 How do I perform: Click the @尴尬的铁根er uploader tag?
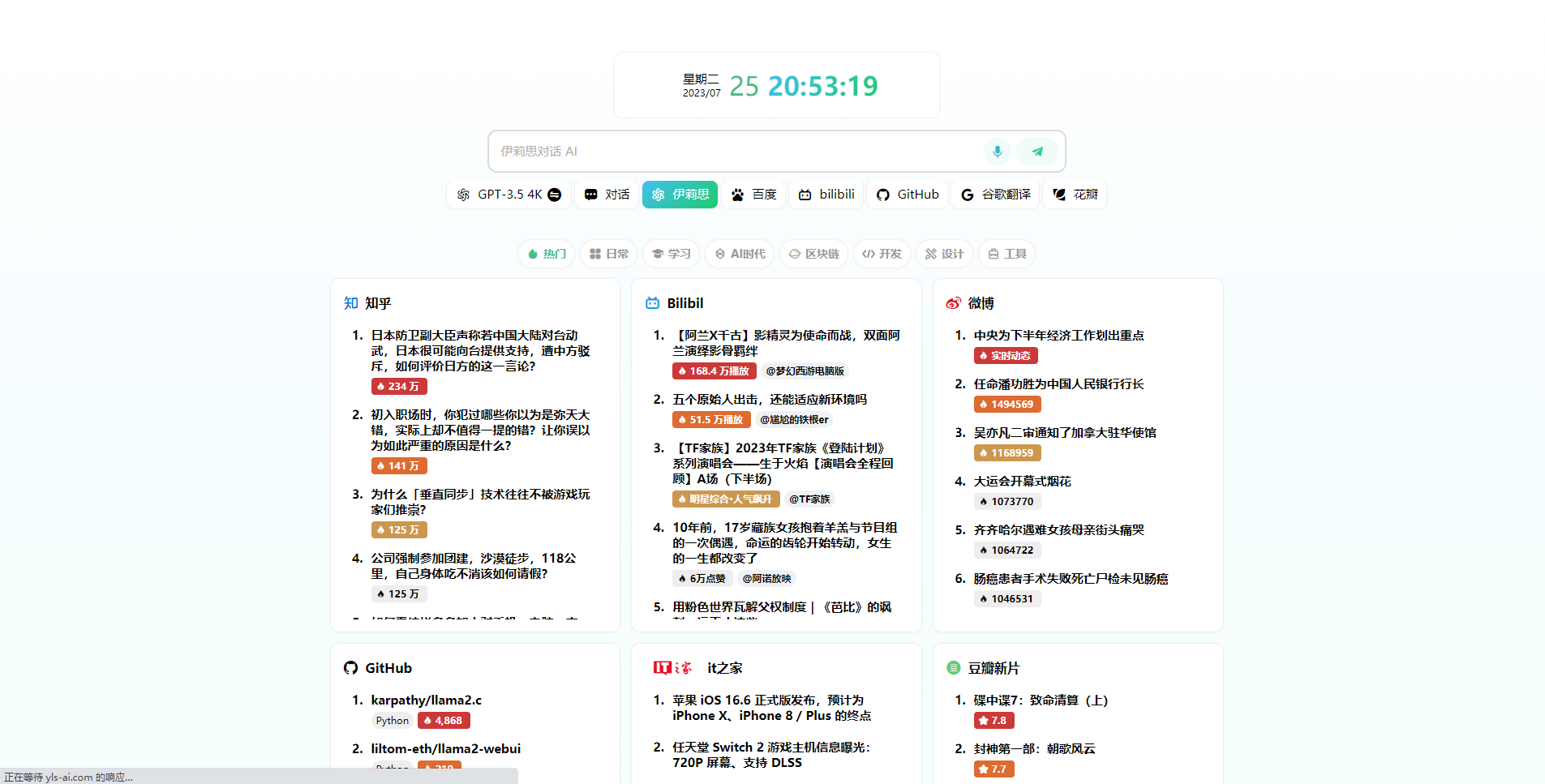(x=794, y=420)
